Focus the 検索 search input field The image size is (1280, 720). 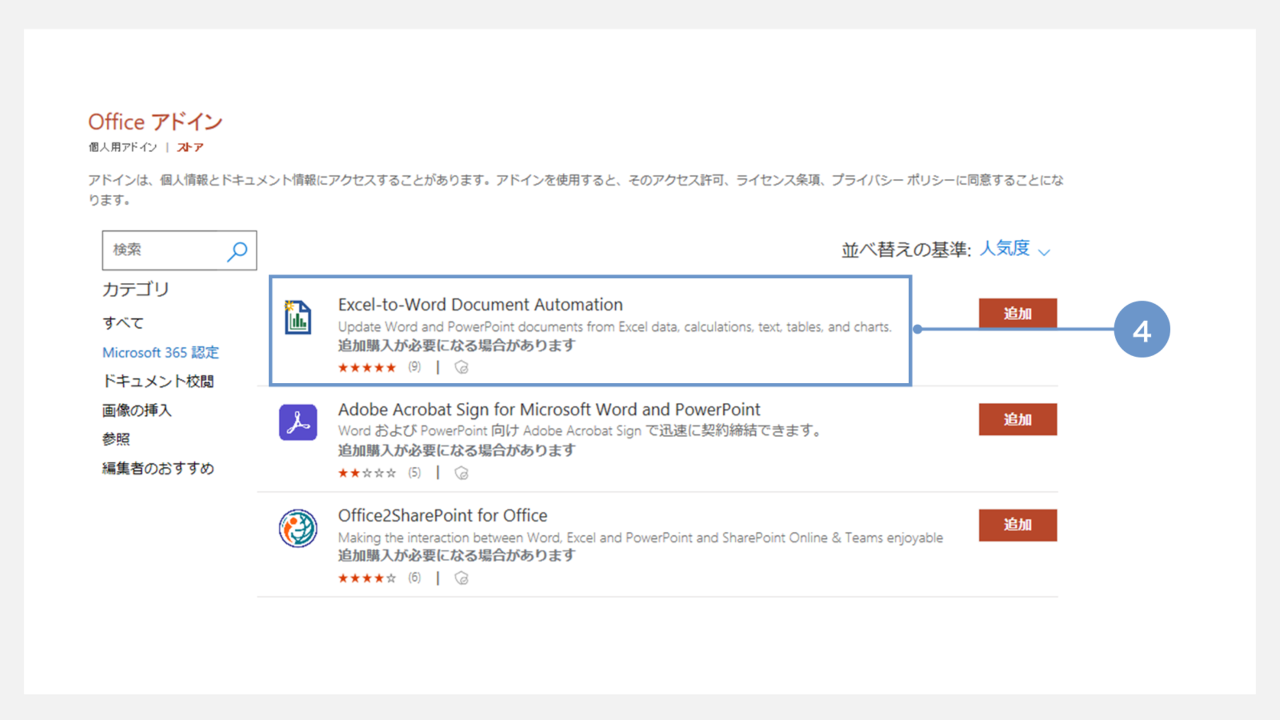tap(179, 250)
